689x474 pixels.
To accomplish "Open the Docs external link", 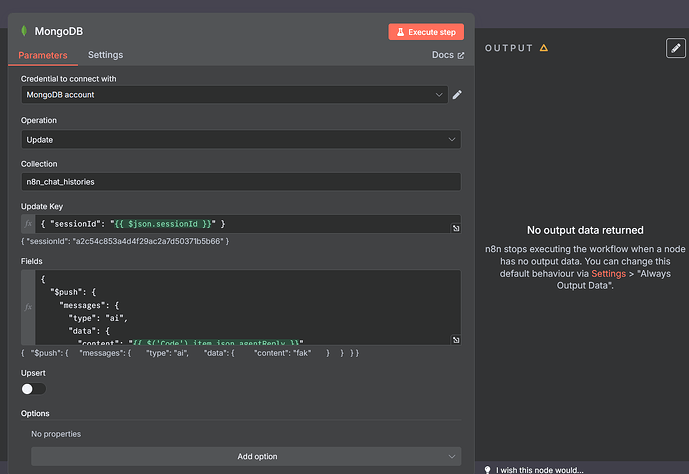I will coord(448,55).
